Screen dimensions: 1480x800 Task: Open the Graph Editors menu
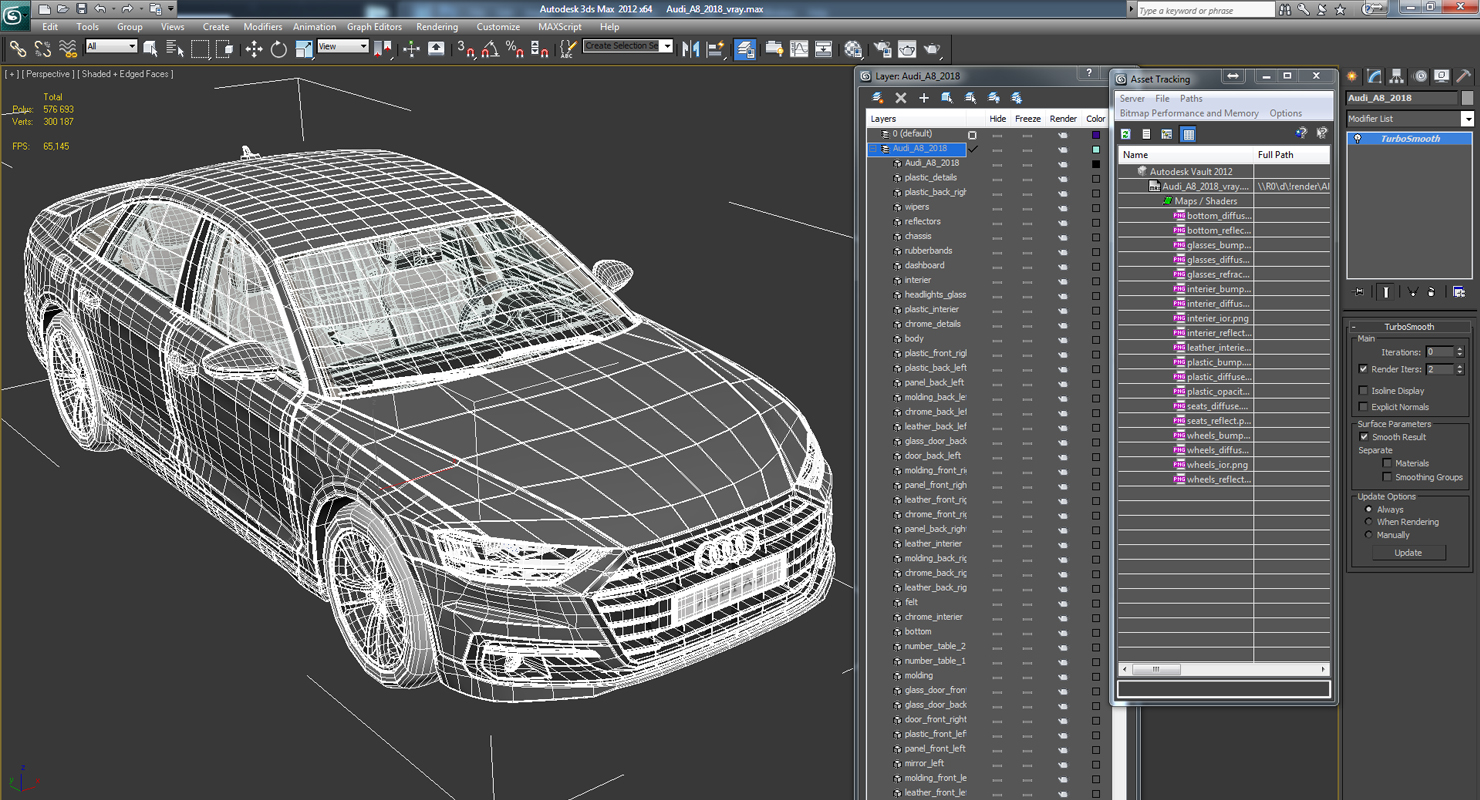pos(374,27)
